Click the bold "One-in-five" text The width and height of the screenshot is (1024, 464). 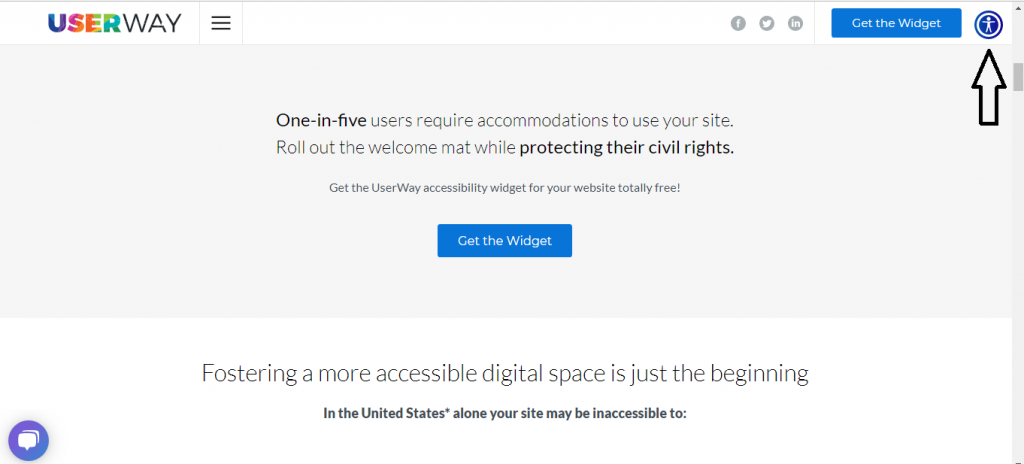(321, 120)
